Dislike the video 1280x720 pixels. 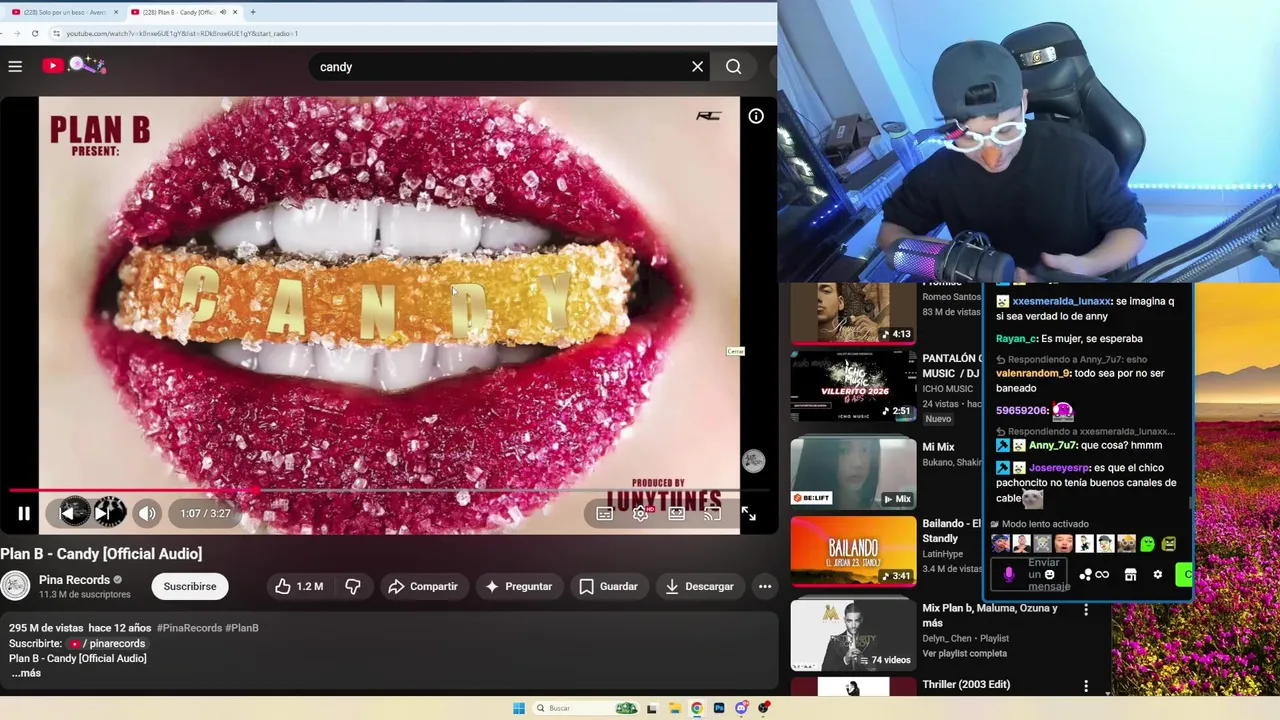353,586
